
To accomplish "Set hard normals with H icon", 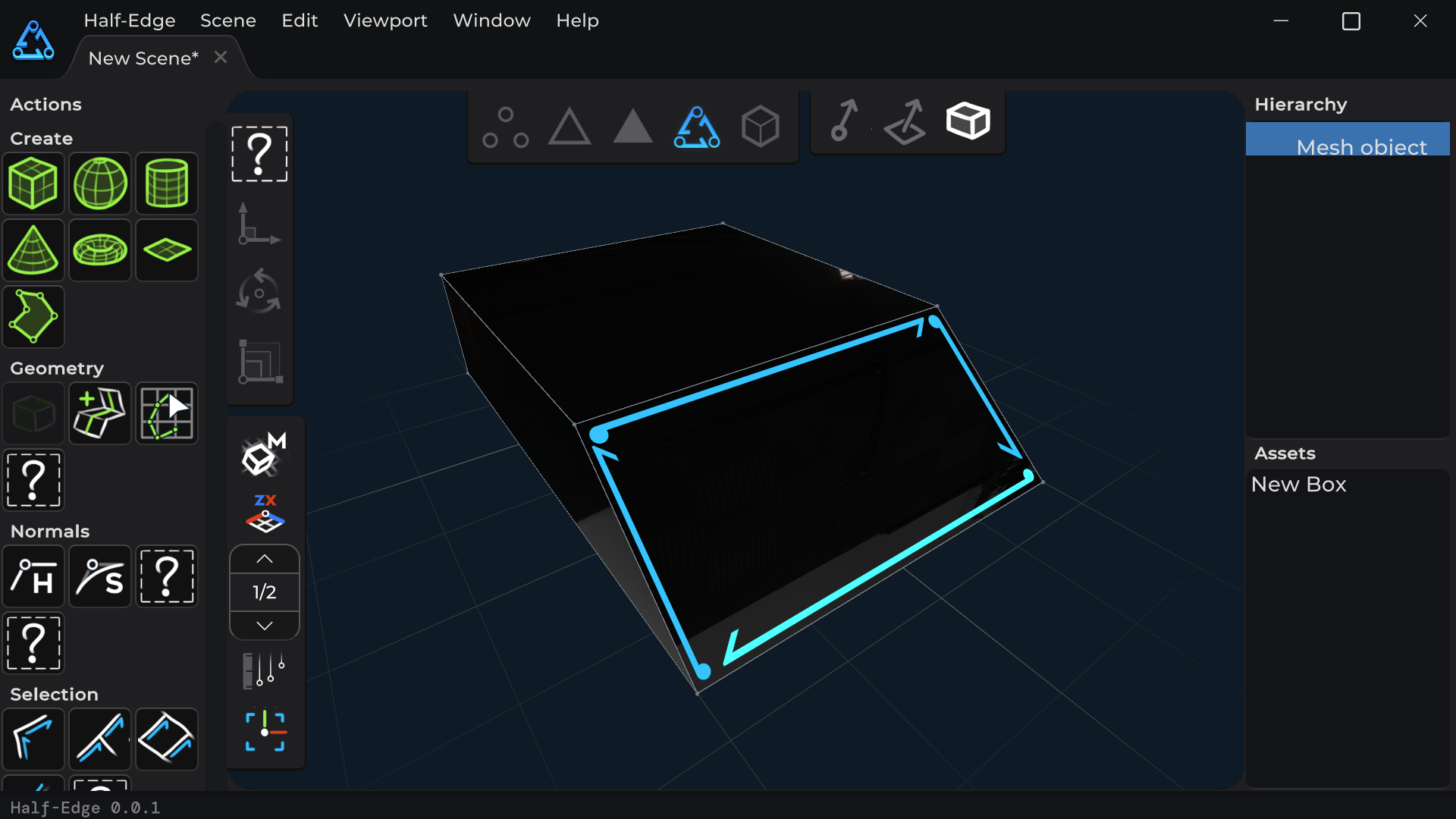I will (33, 577).
